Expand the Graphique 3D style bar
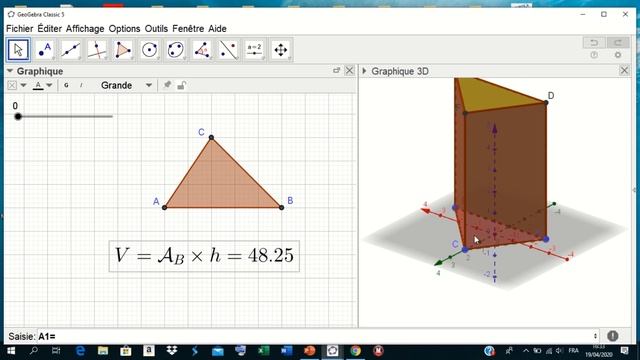 [x=364, y=71]
